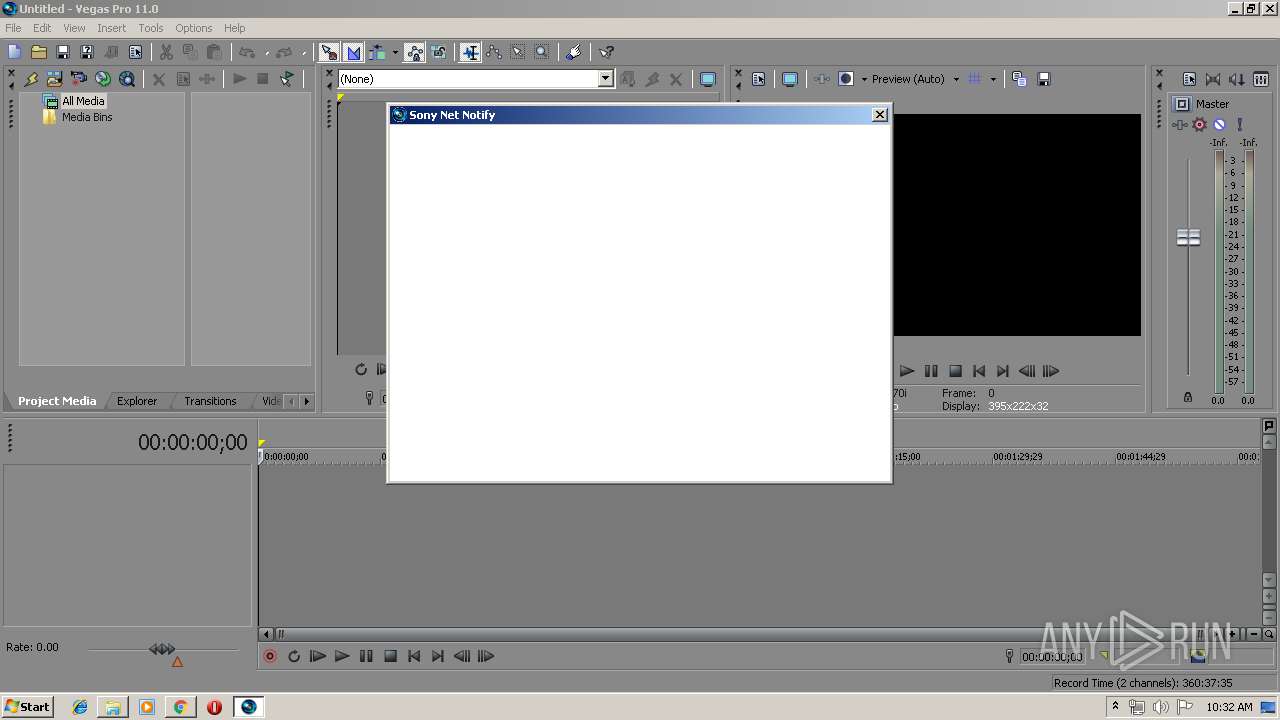
Task: Toggle Lock Envelopes to Events
Action: [414, 52]
